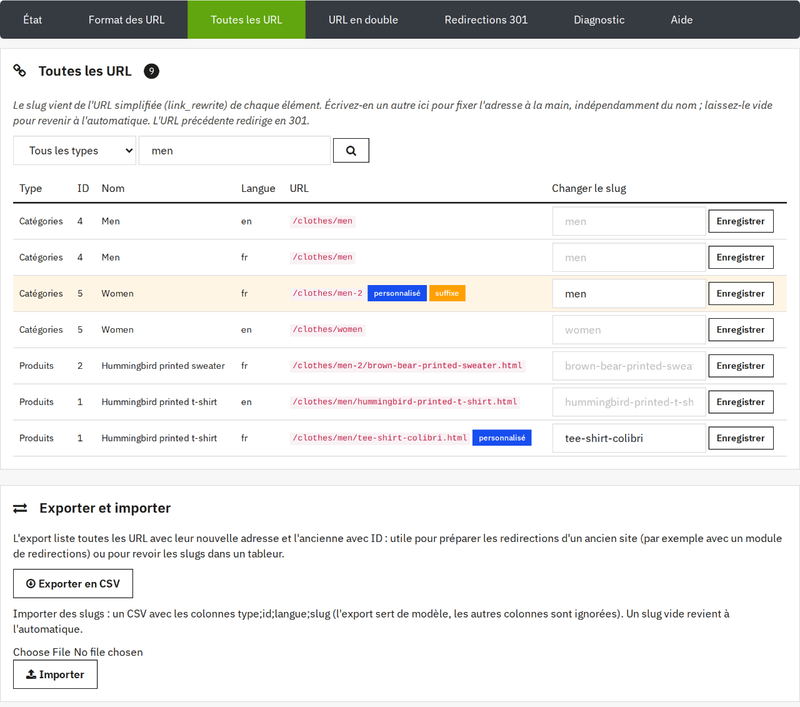
Task: Click the ID column header
Action: pos(83,188)
